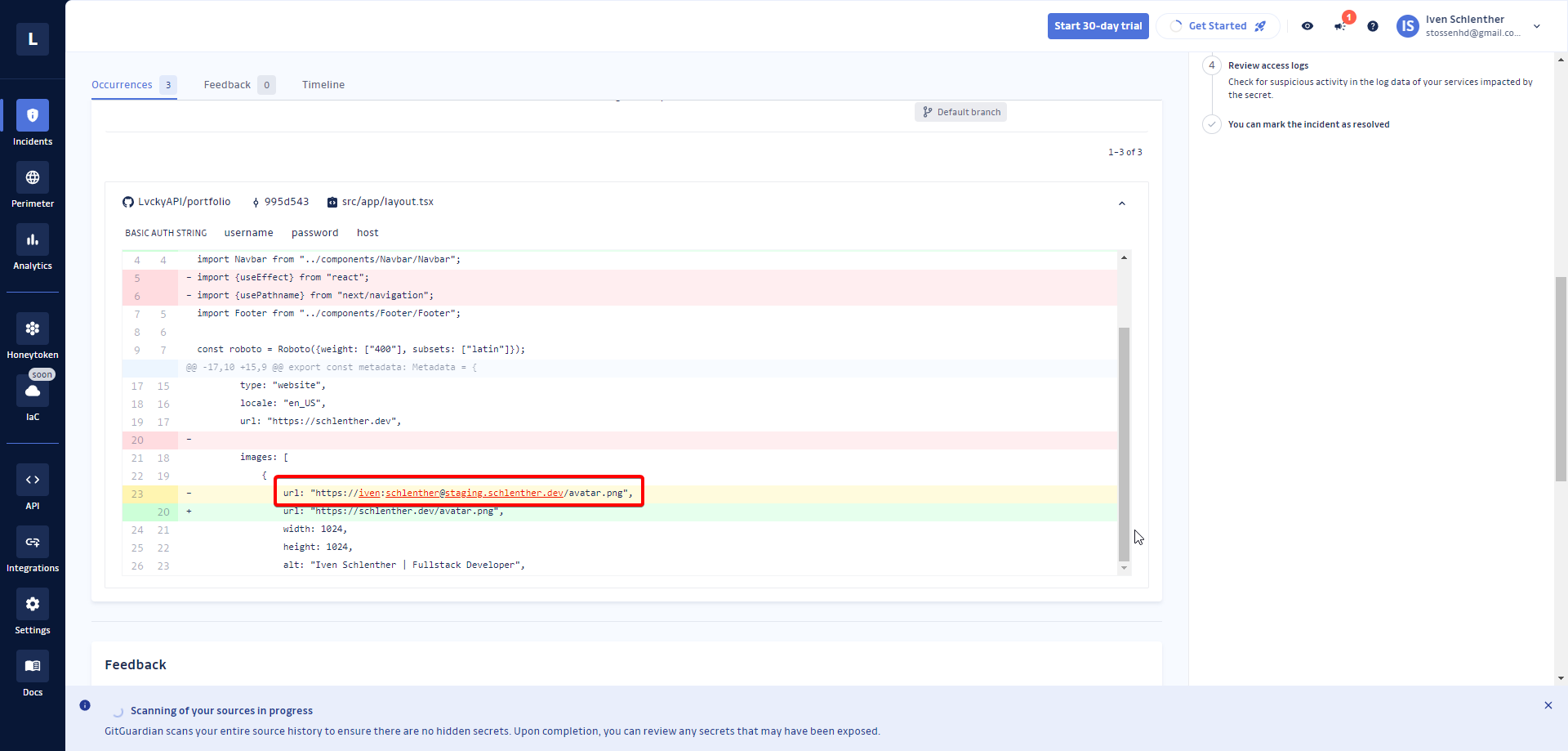Click the Start 30-day trial button

(1098, 26)
